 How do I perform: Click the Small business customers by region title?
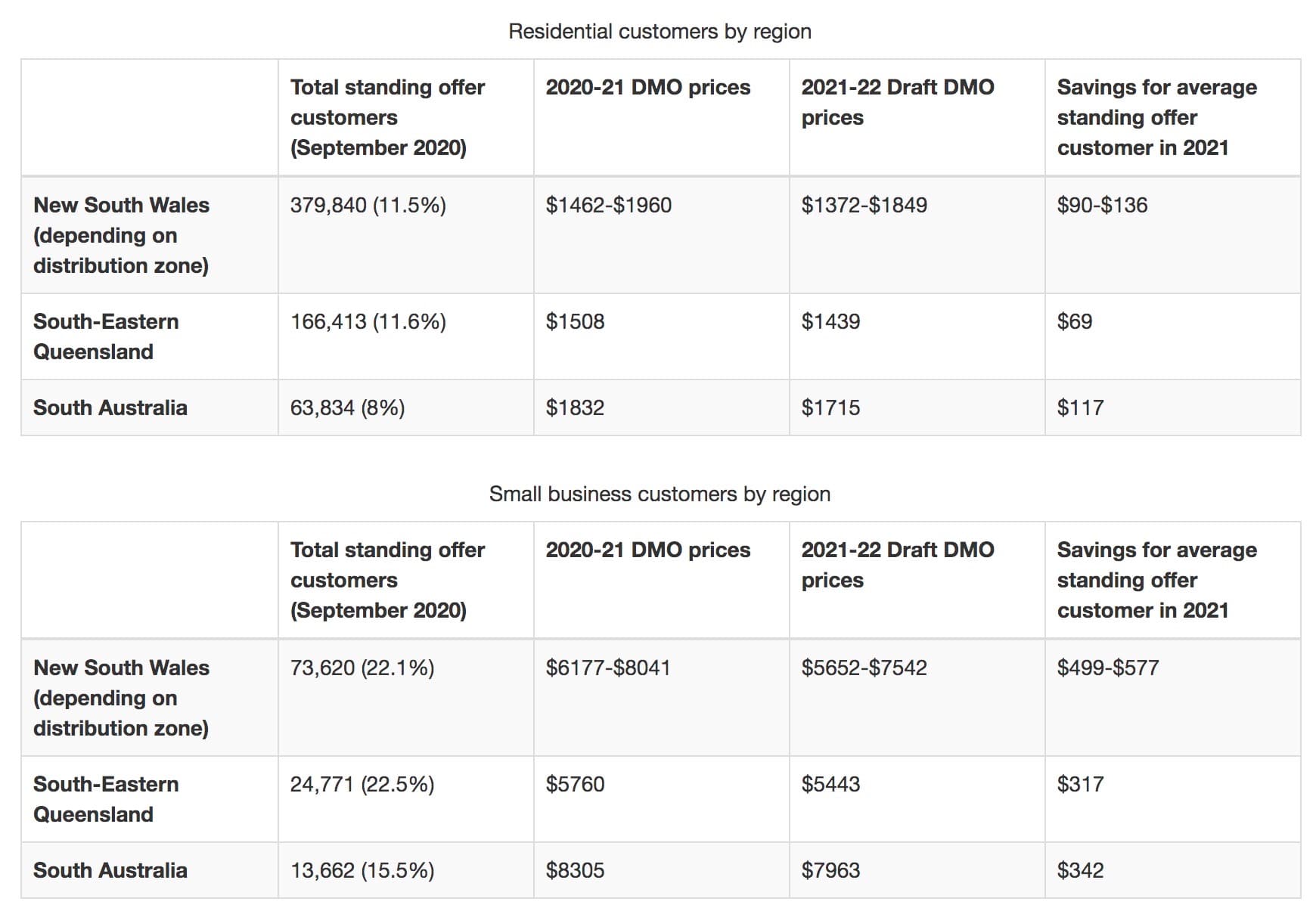658,493
